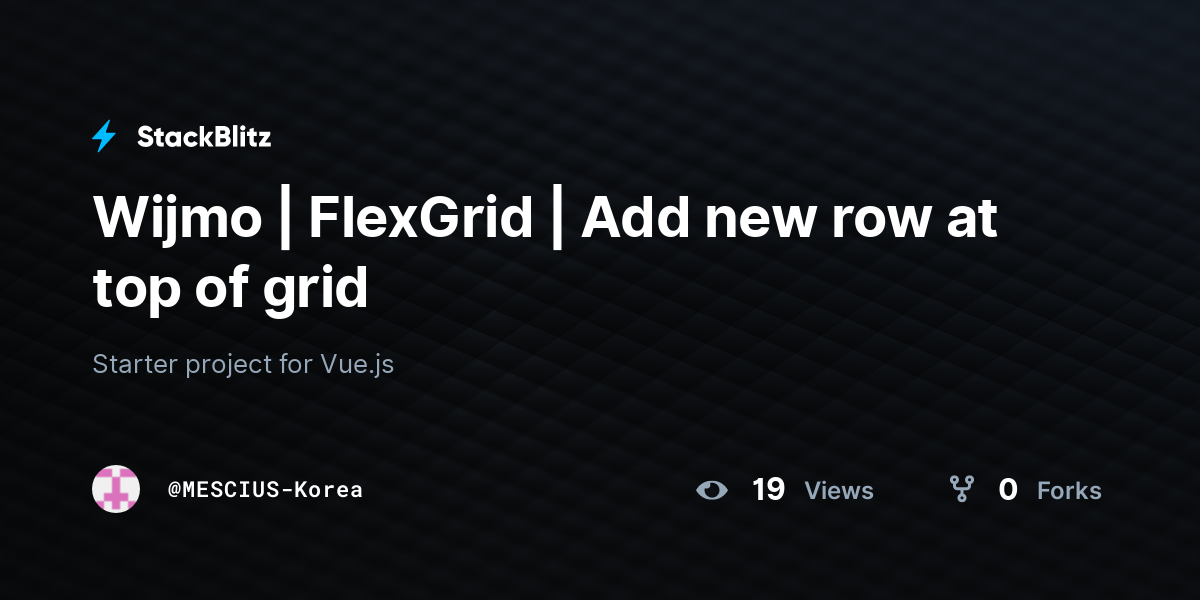Click the number 0 fork count
1200x600 pixels.
click(x=1008, y=490)
